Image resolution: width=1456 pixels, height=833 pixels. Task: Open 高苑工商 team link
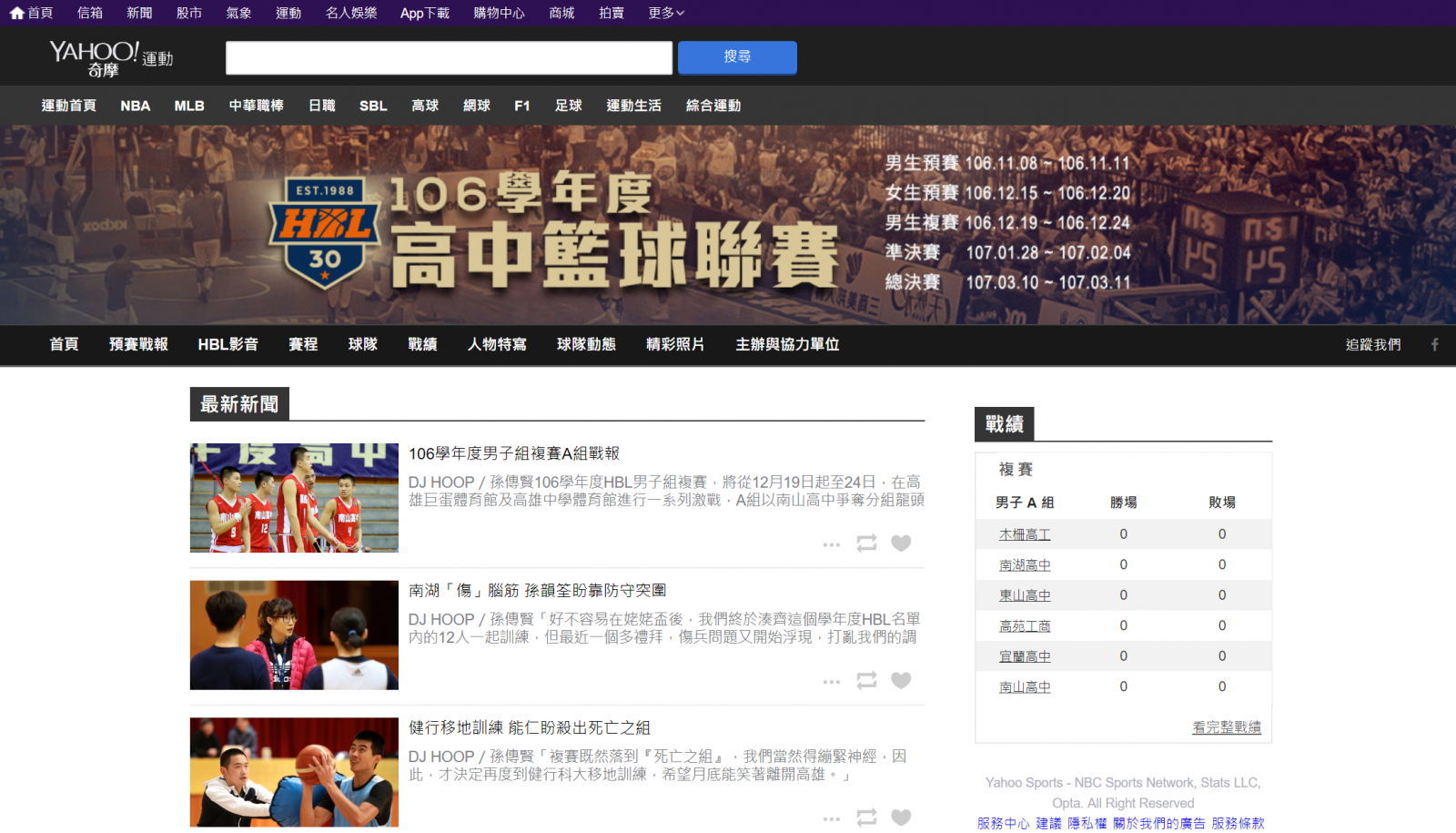(1025, 626)
